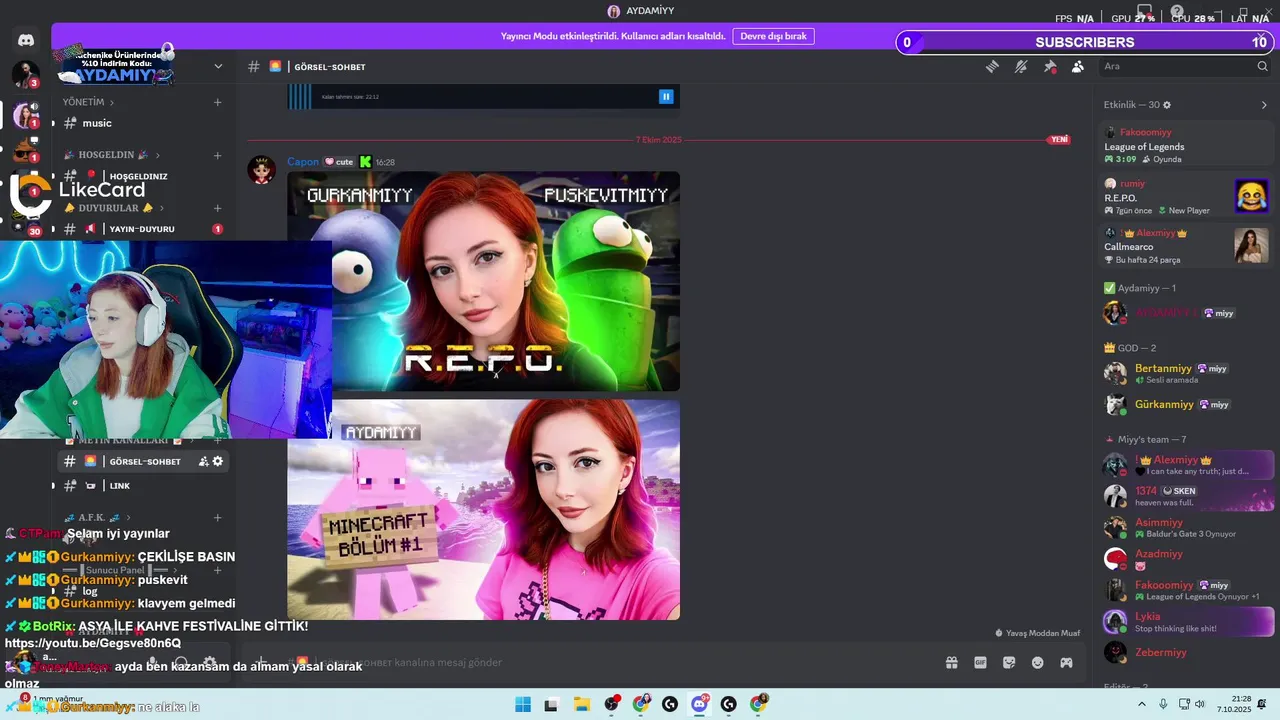Open the music text channel
Screen dimensions: 1280x720
coord(143,123)
